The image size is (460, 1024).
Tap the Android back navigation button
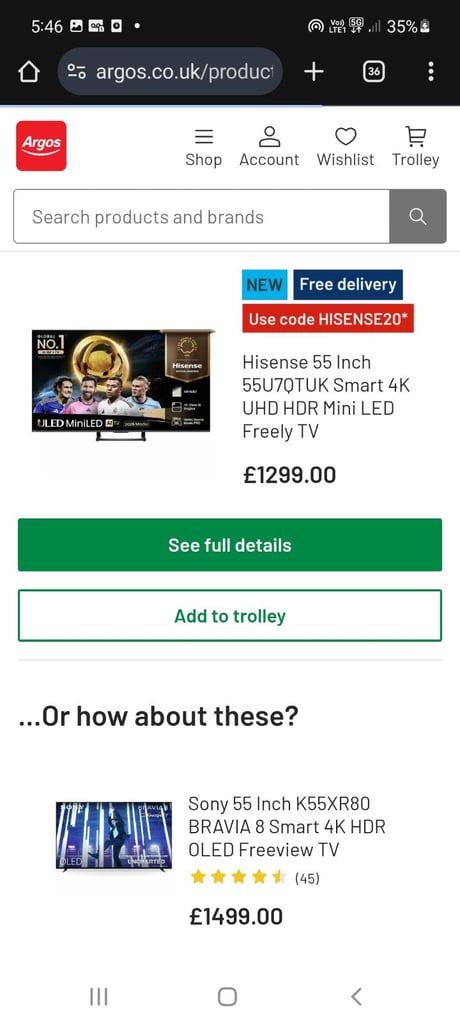pyautogui.click(x=356, y=996)
